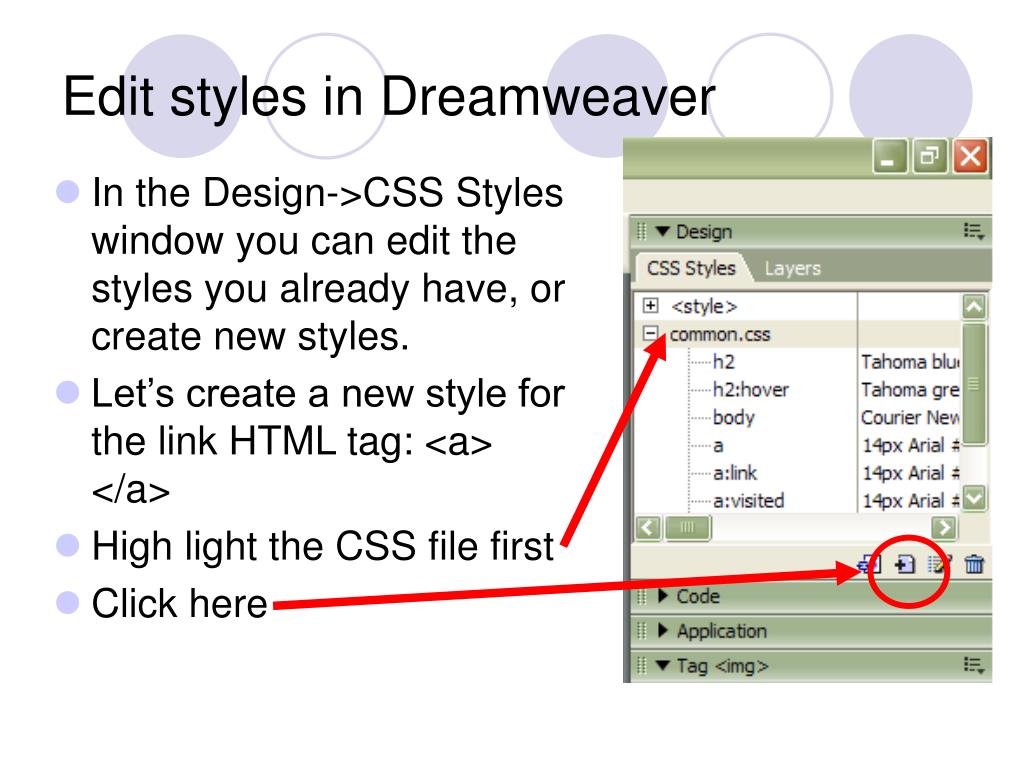This screenshot has width=1024, height=768.
Task: Click the horizontal scrollbar right arrow
Action: (944, 527)
